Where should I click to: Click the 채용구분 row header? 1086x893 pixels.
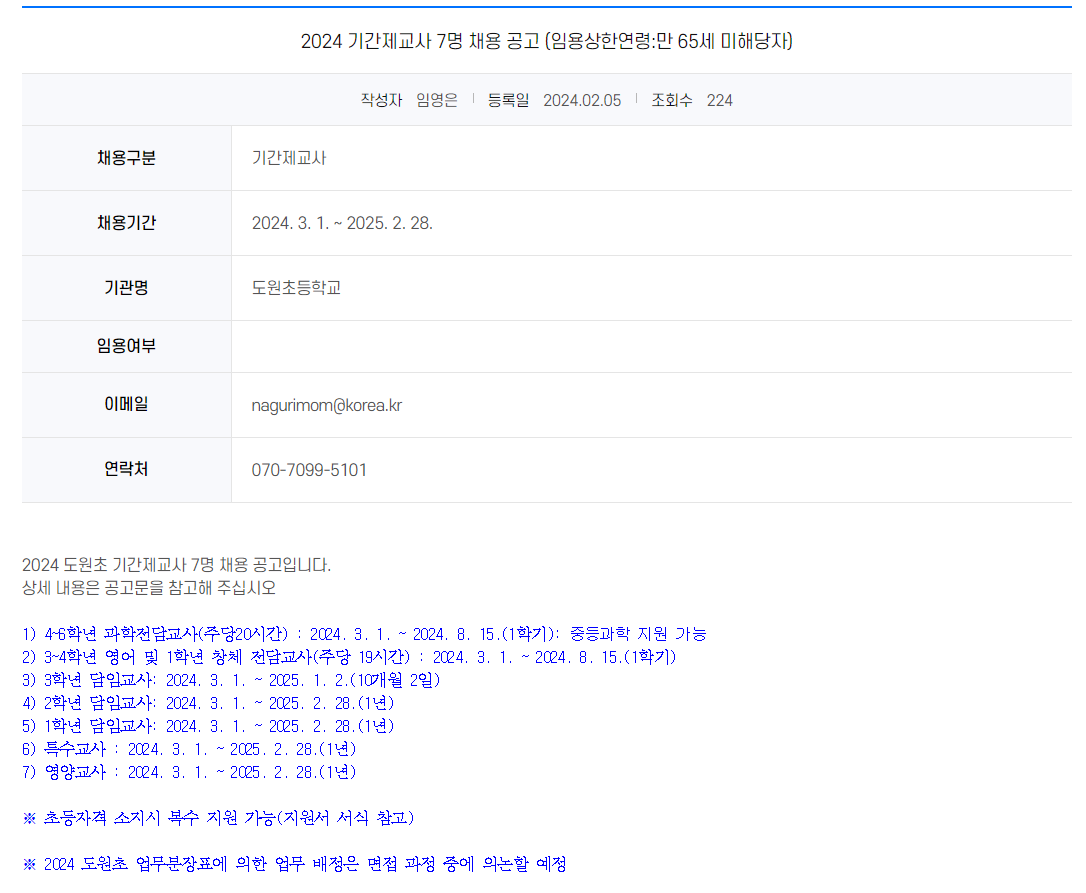pos(127,158)
